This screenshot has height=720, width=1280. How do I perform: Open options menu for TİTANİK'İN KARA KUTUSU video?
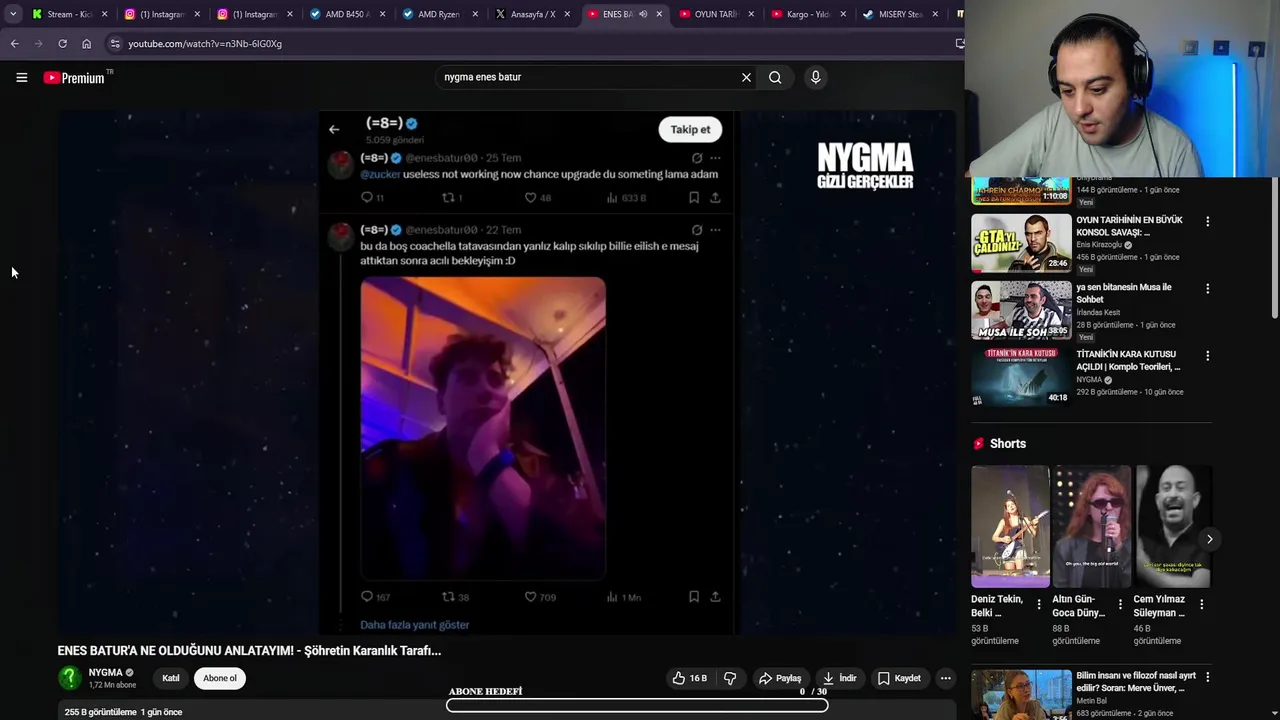coord(1207,355)
